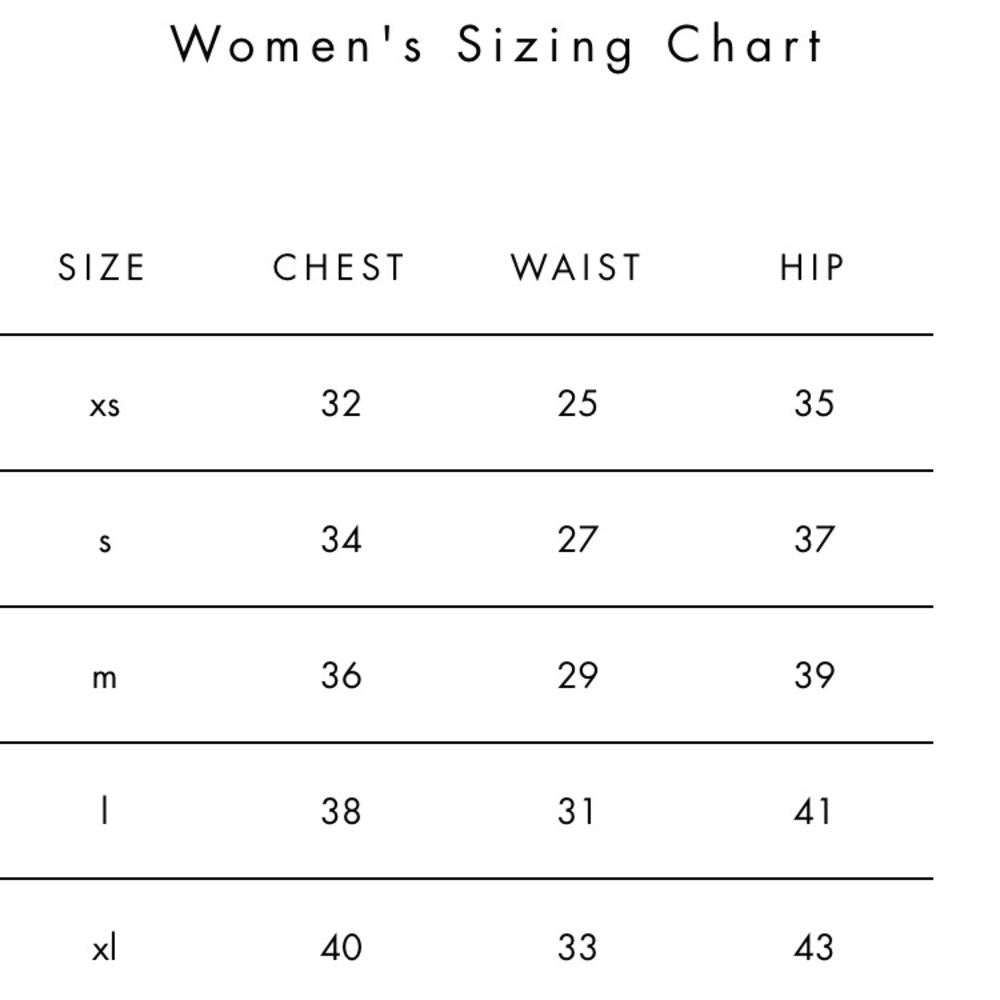
Task: Click the l size row label
Action: (105, 812)
